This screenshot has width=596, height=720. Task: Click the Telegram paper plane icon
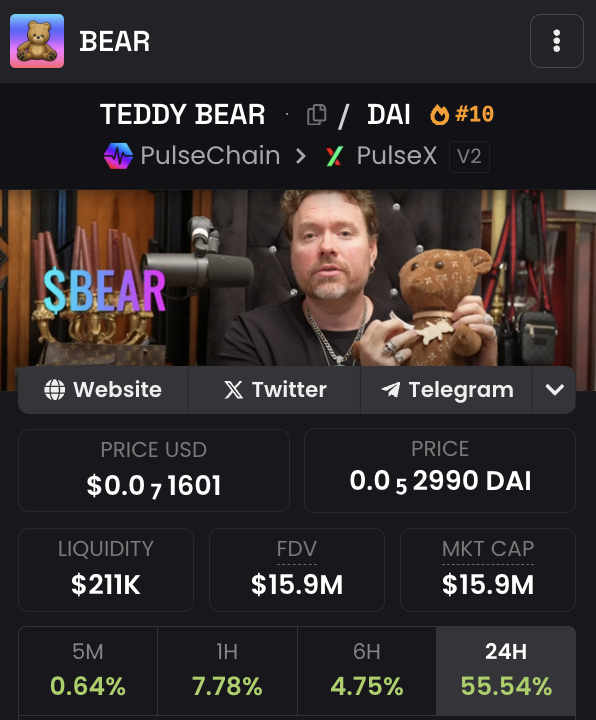[391, 390]
